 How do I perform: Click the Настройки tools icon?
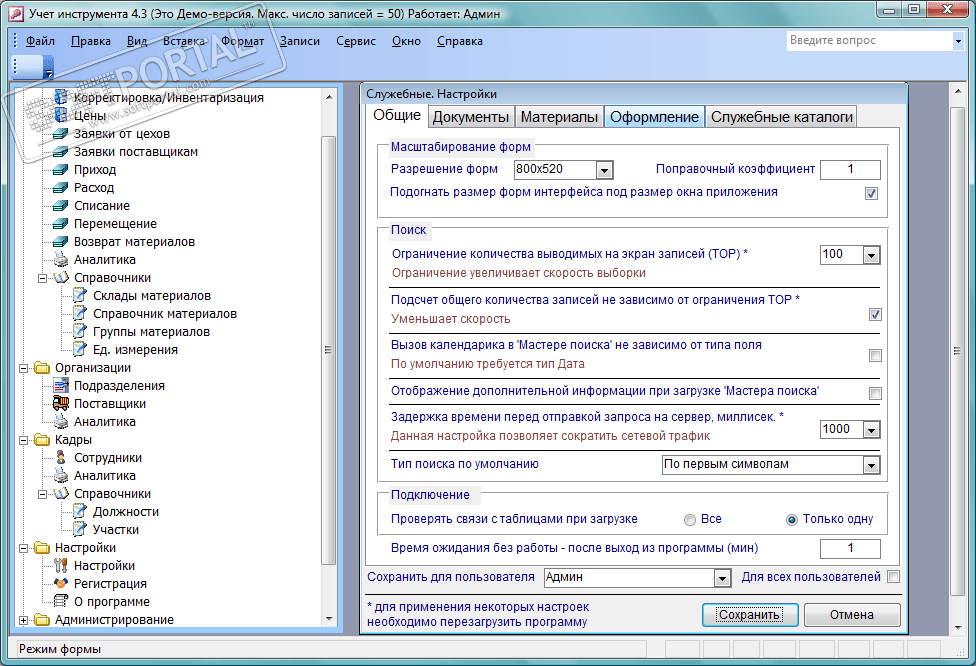click(60, 565)
